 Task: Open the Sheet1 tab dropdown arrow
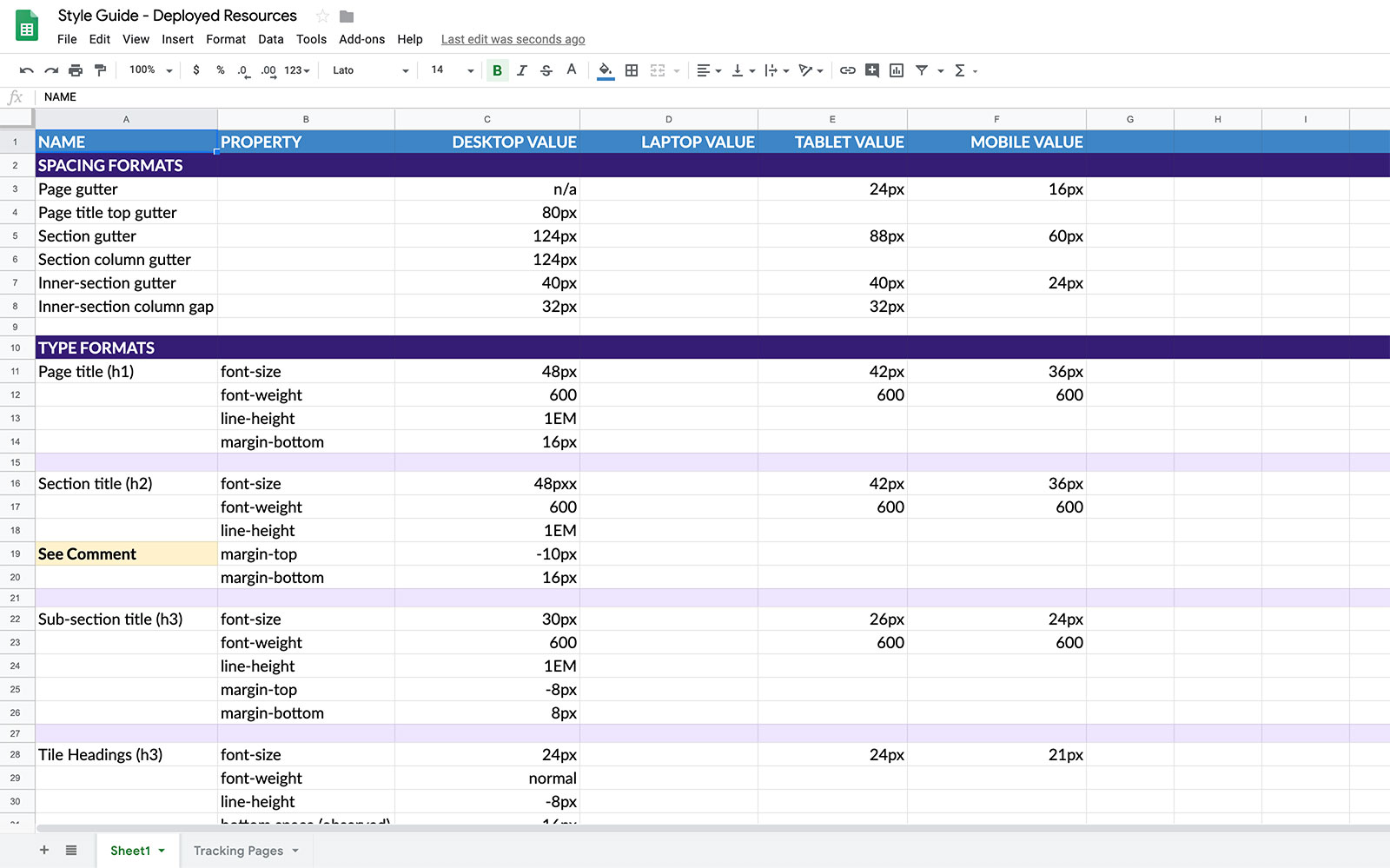click(162, 851)
